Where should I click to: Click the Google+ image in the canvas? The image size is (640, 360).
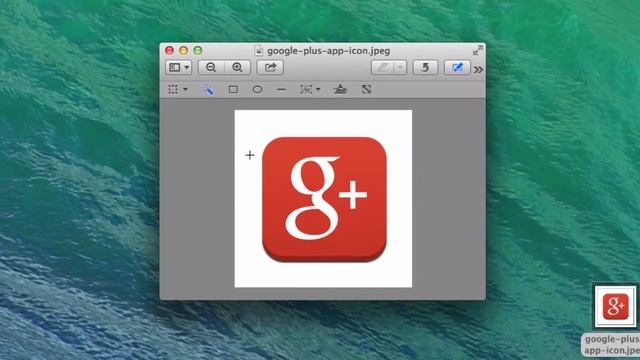click(x=323, y=199)
